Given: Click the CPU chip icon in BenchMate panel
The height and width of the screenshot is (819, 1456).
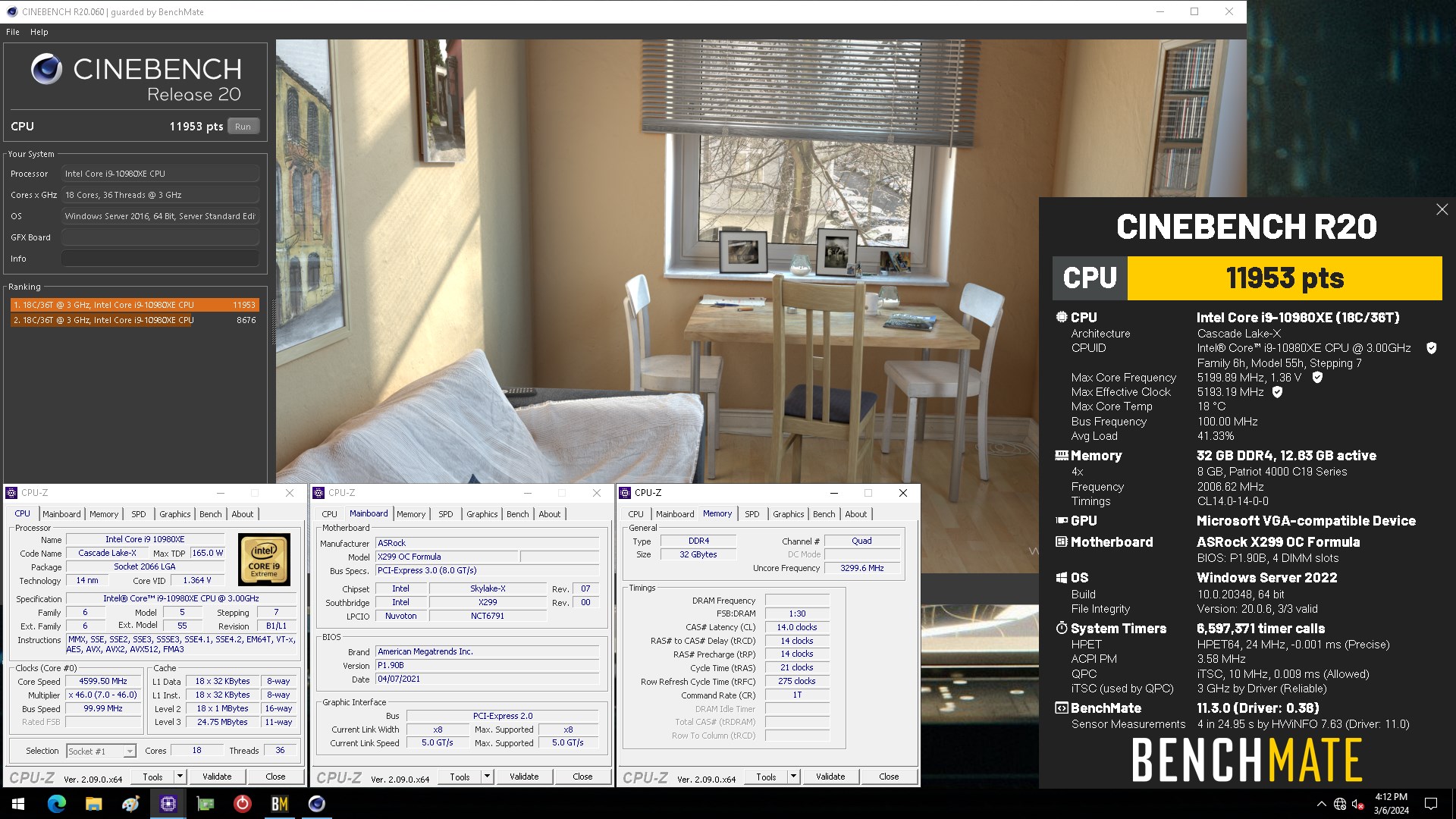Looking at the screenshot, I should point(1062,317).
